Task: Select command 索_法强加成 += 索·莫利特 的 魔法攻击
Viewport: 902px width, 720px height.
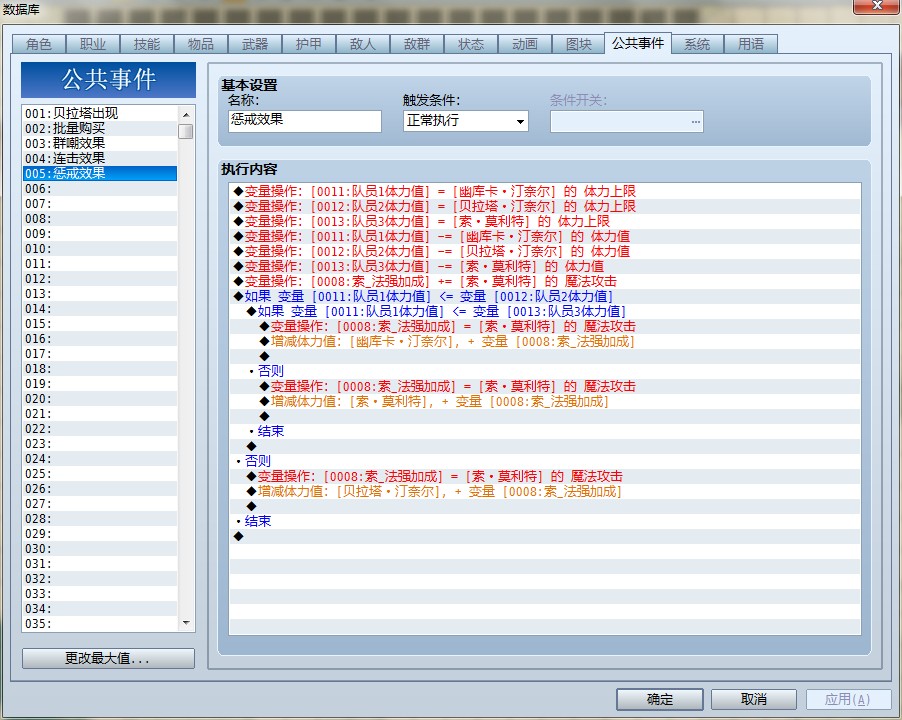Action: click(x=545, y=281)
